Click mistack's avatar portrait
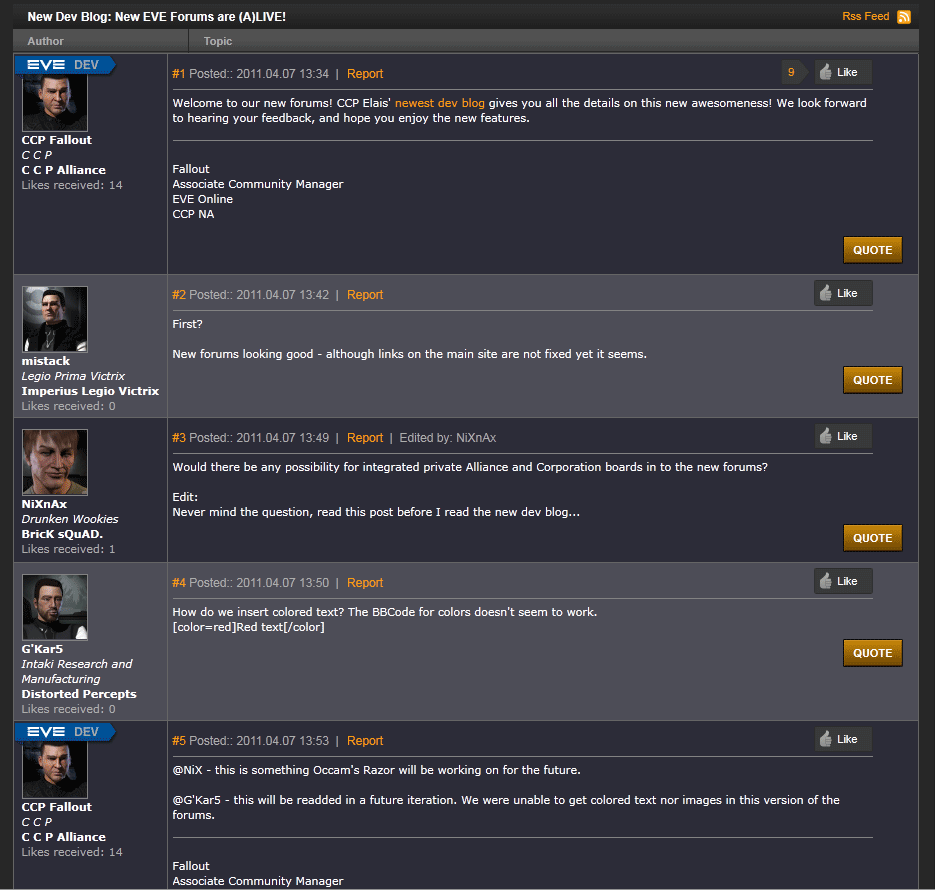The image size is (935, 890). (x=55, y=319)
